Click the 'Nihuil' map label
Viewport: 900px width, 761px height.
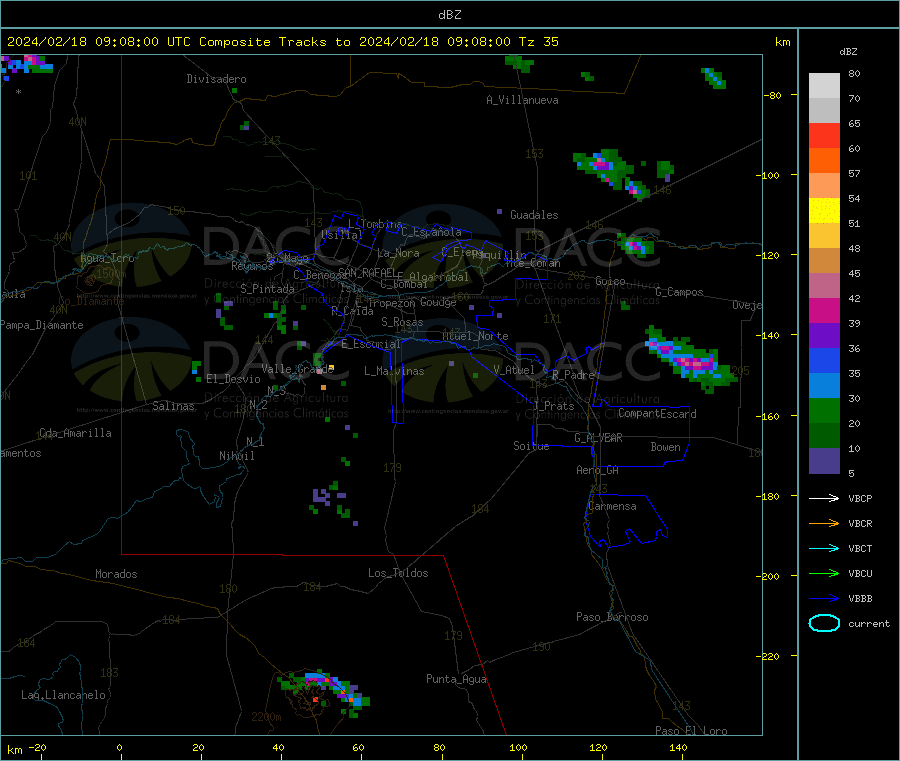[x=237, y=456]
